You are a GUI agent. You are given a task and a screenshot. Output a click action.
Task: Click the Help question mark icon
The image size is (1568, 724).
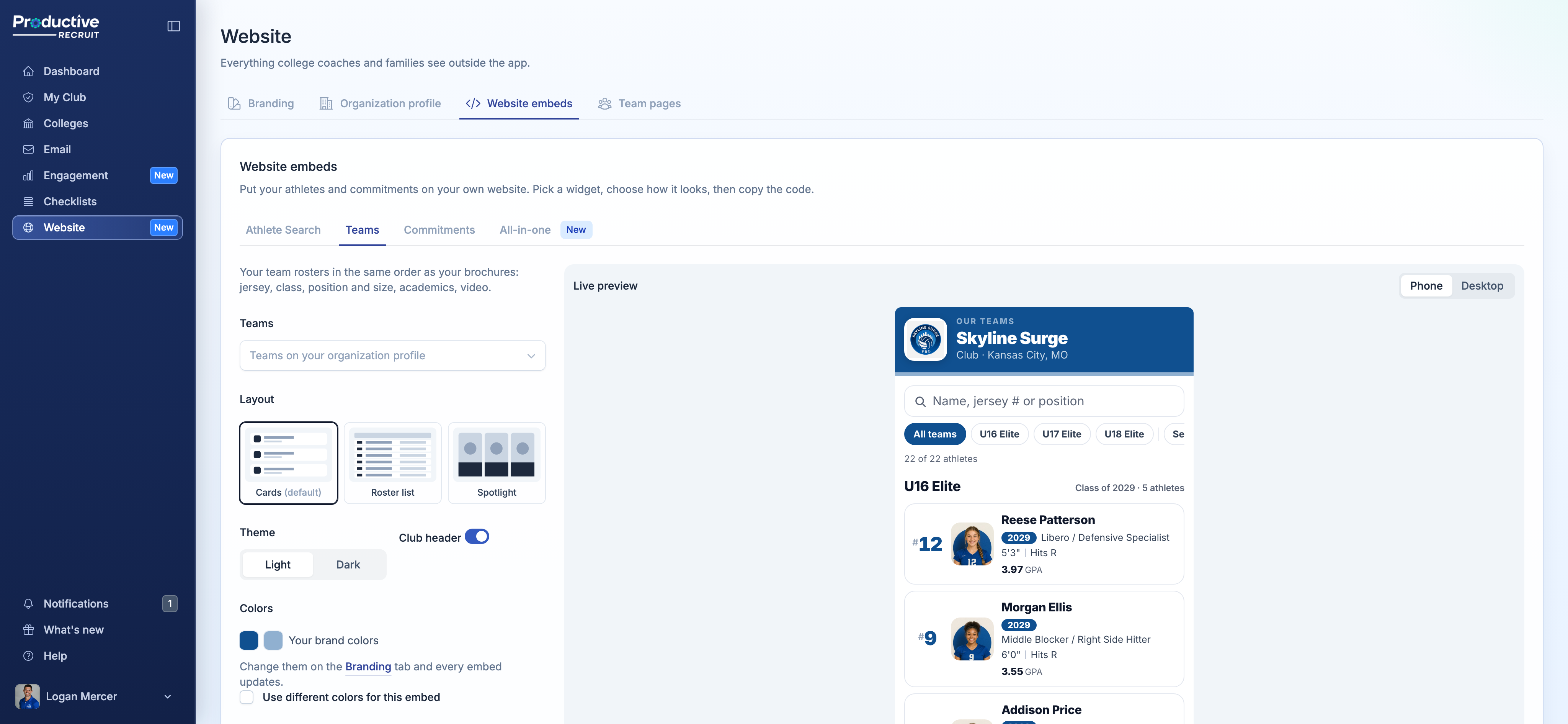(x=28, y=656)
